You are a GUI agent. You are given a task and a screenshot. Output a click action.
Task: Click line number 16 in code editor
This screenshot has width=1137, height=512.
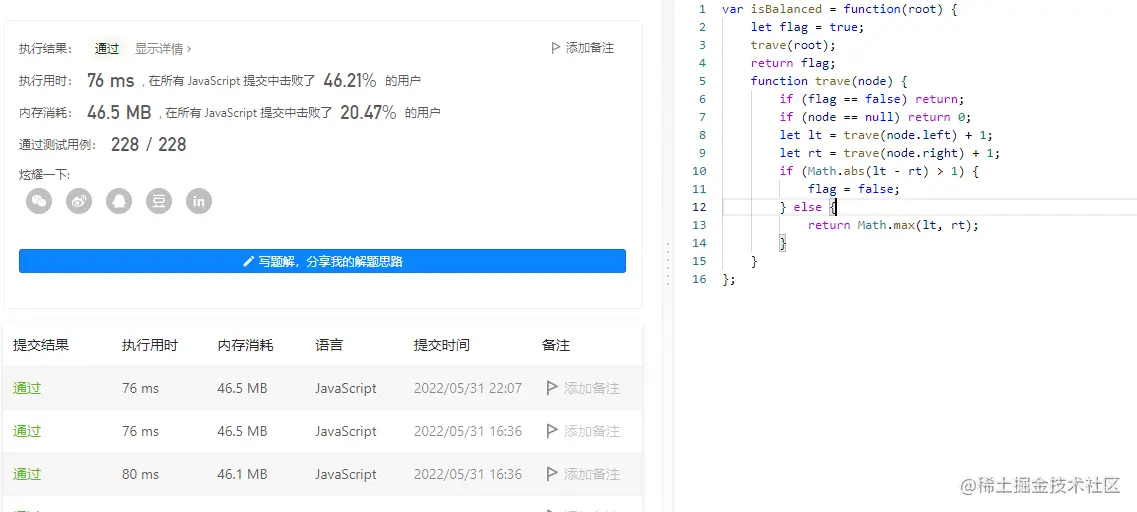coord(699,279)
